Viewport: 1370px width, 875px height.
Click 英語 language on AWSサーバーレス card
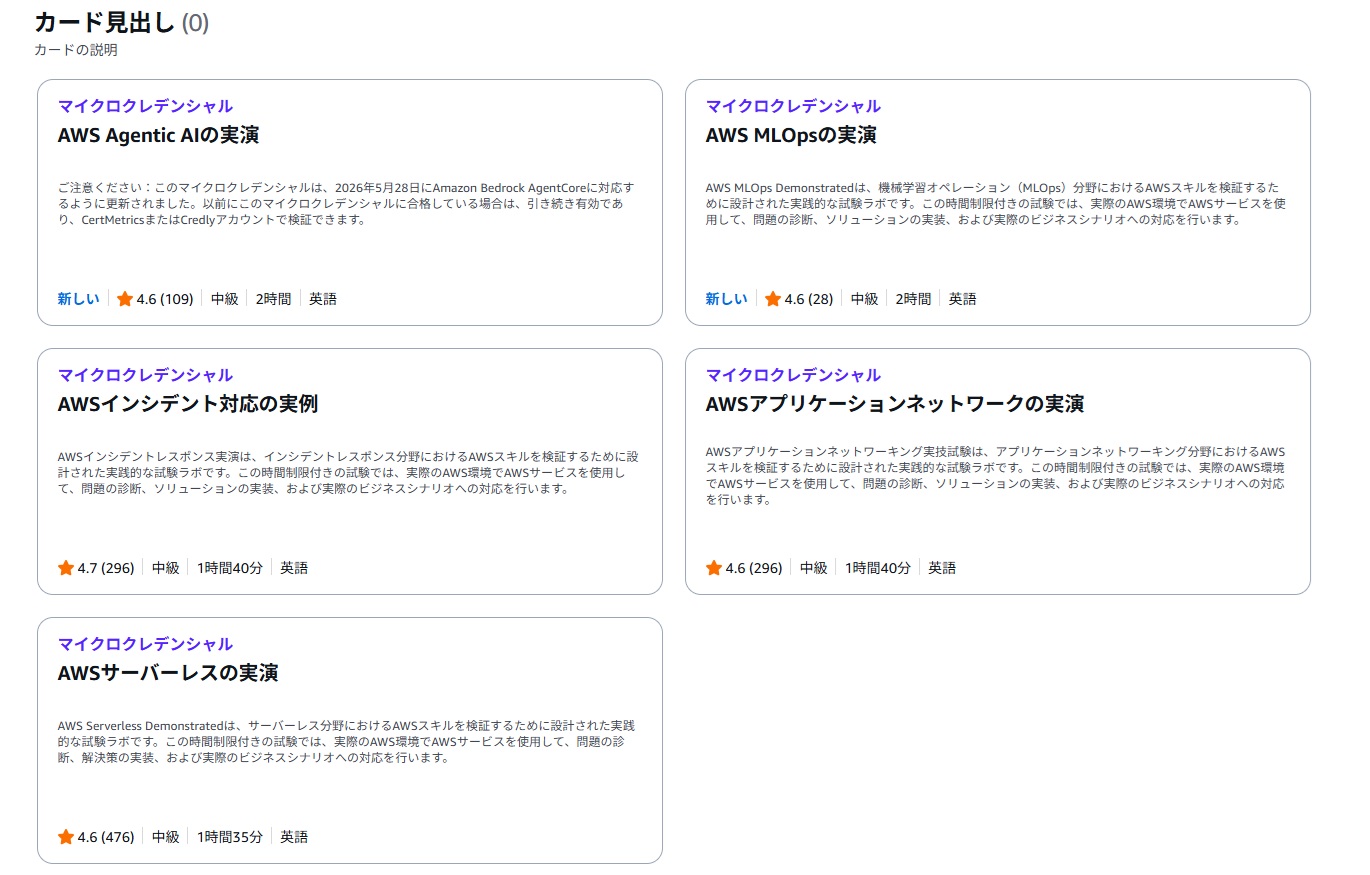click(x=294, y=837)
